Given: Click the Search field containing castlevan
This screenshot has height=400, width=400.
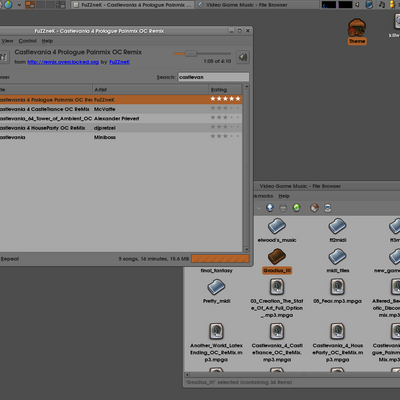Looking at the screenshot, I should point(213,77).
